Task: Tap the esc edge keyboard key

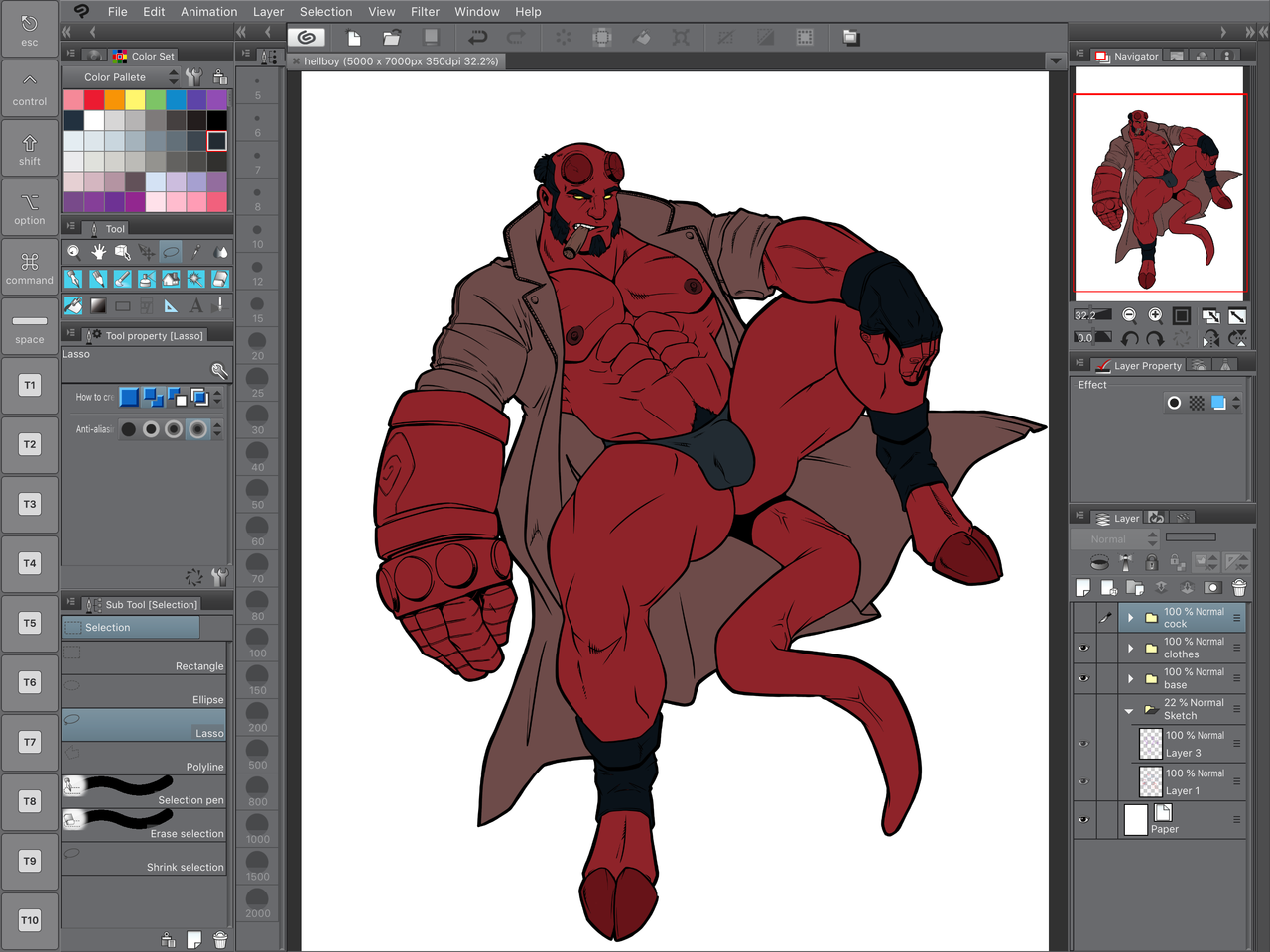Action: 30,30
